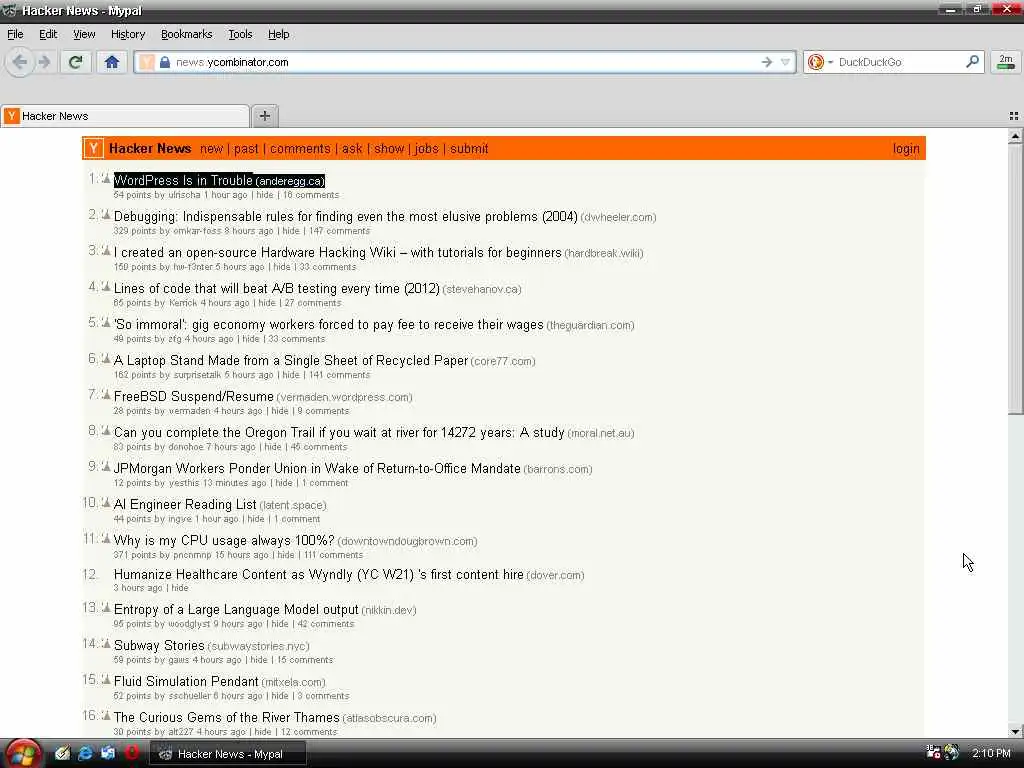Screen dimensions: 1024x768
Task: Open the Tools menu
Action: coord(240,34)
